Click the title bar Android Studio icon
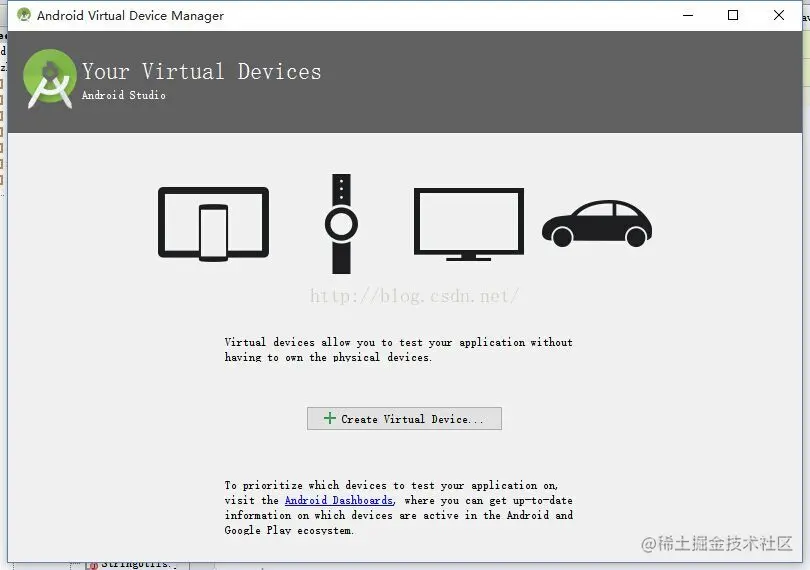This screenshot has height=570, width=810. tap(24, 15)
